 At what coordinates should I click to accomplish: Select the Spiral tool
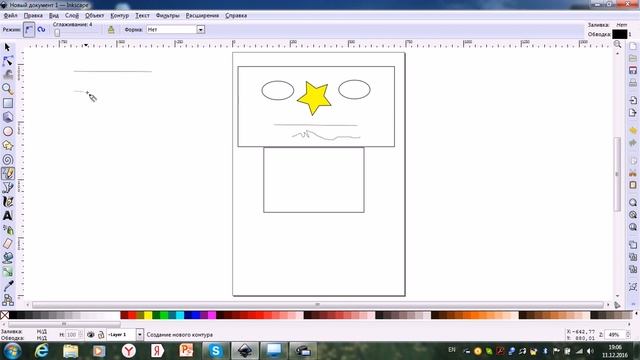pyautogui.click(x=7, y=160)
